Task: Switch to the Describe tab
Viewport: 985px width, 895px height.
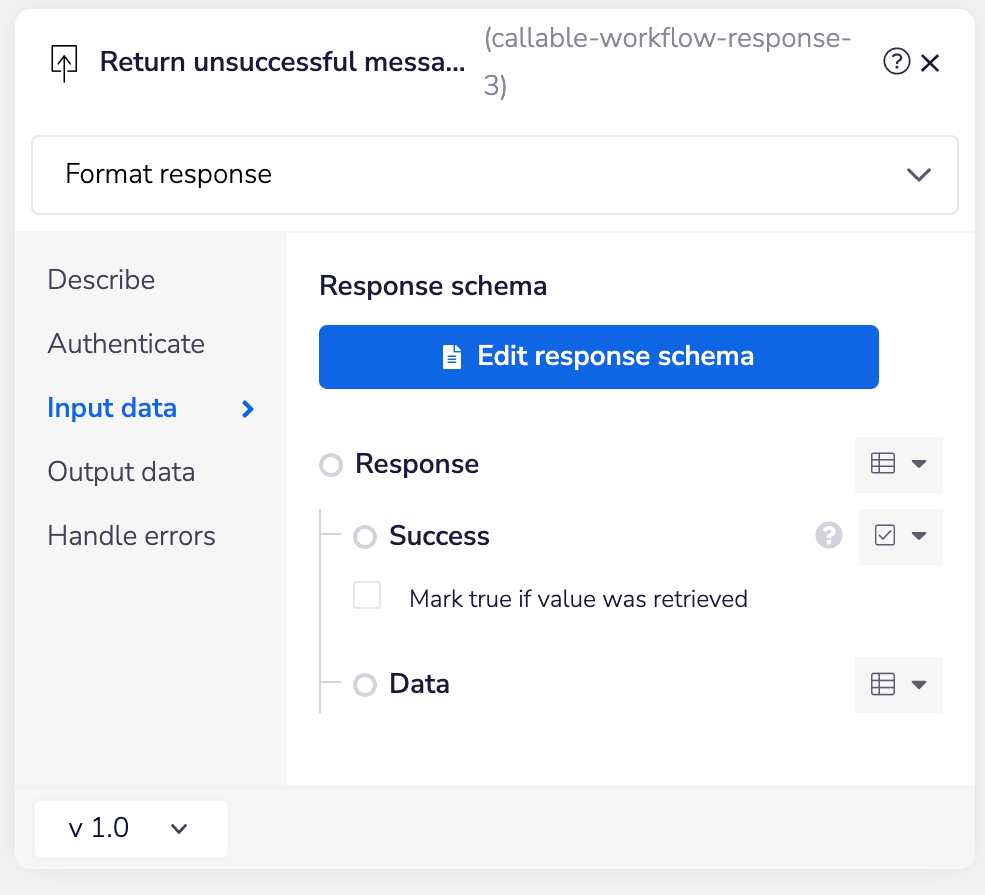Action: point(101,280)
